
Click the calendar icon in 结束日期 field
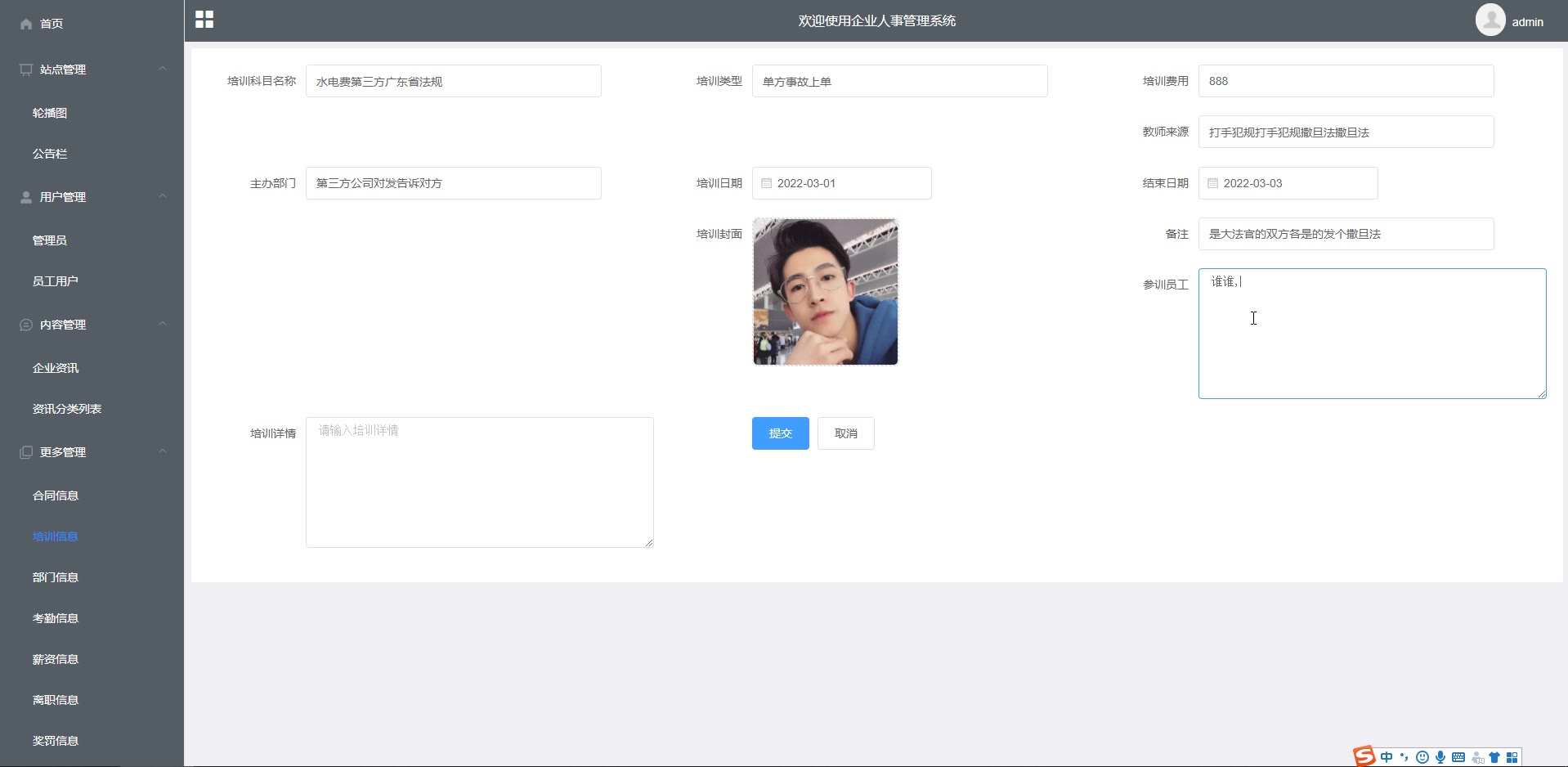[1213, 183]
